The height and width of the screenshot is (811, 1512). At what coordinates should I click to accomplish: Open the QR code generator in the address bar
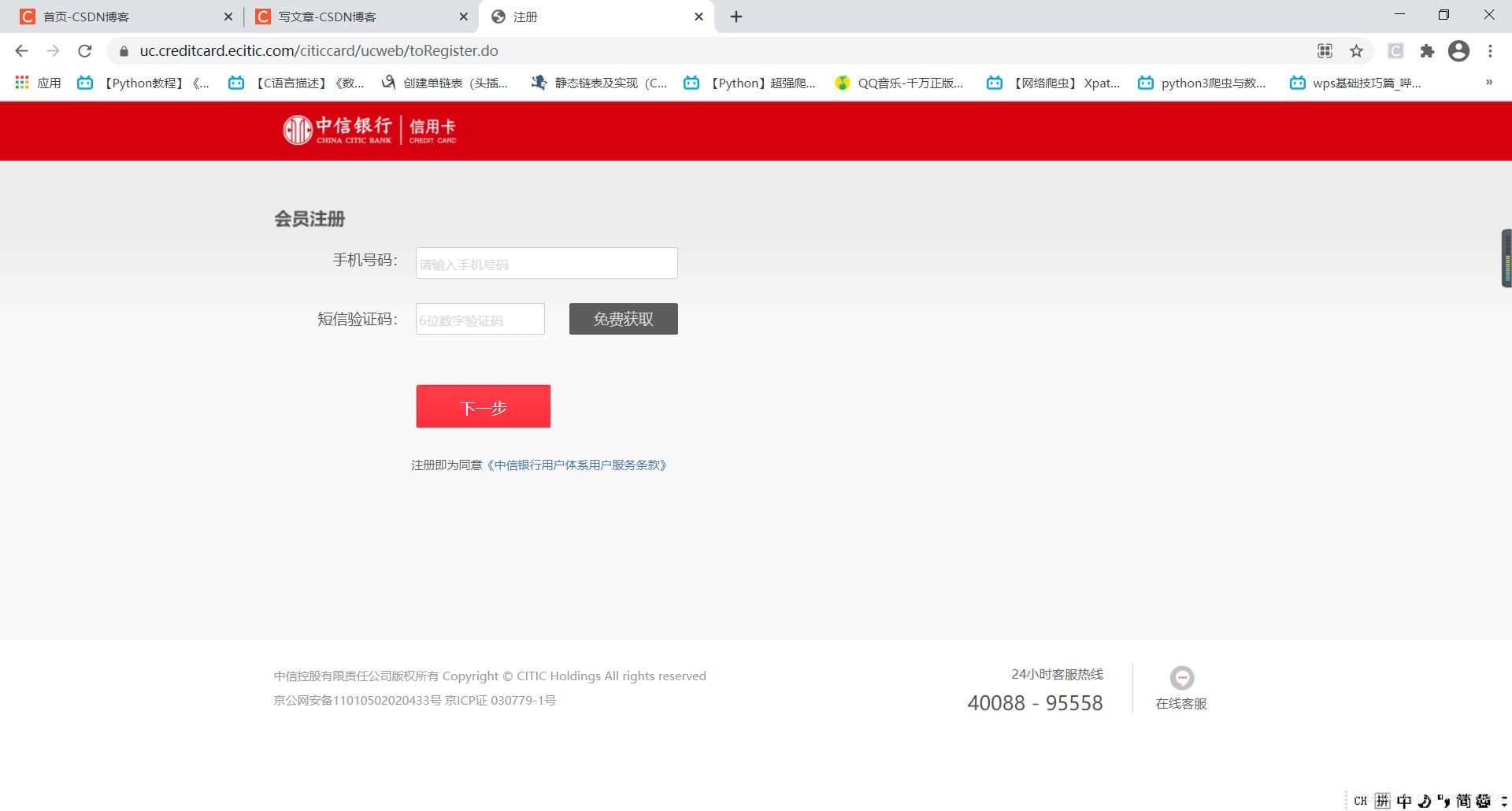1325,50
